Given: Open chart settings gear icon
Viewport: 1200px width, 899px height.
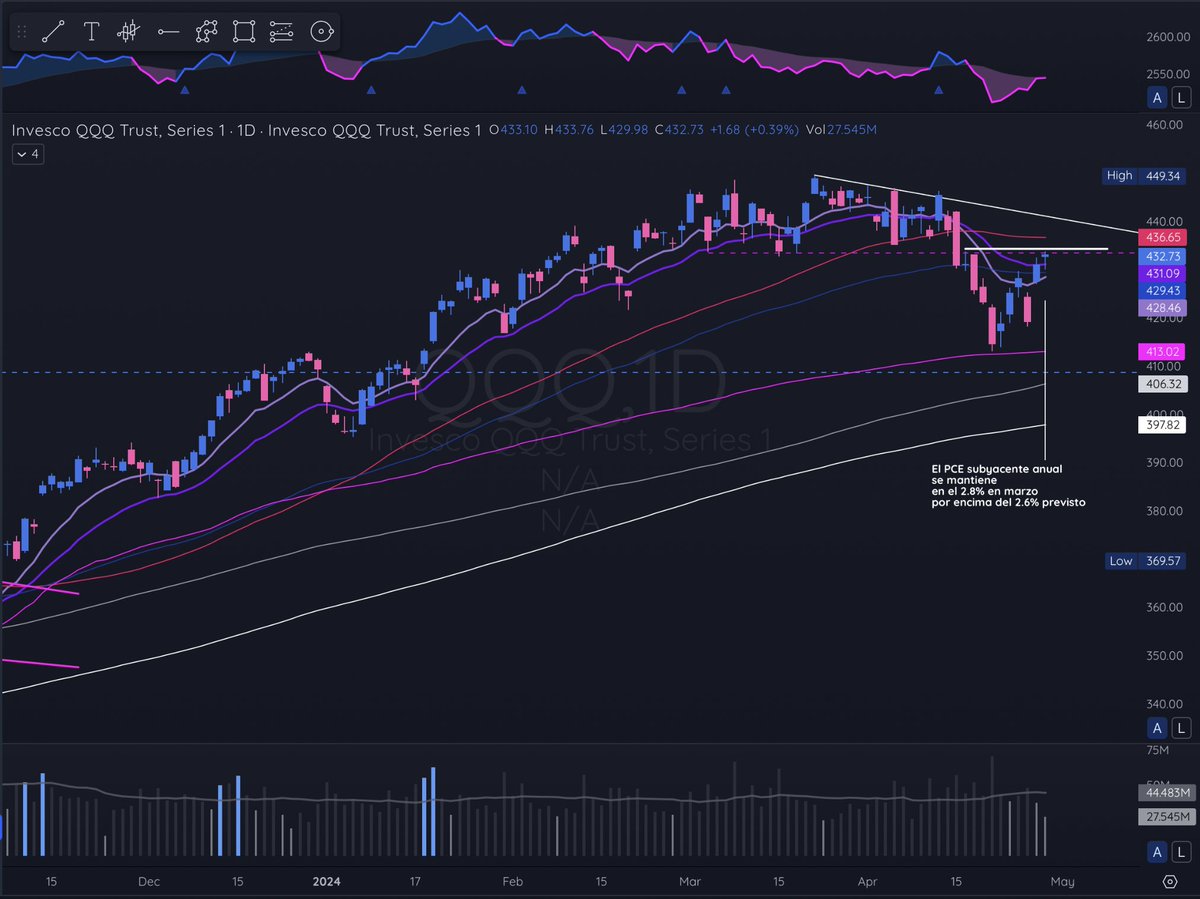Looking at the screenshot, I should [1170, 881].
